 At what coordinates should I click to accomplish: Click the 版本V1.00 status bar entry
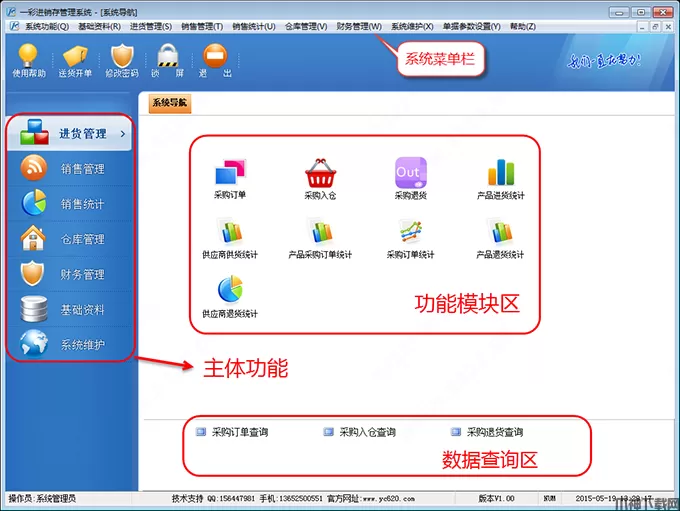pos(497,498)
